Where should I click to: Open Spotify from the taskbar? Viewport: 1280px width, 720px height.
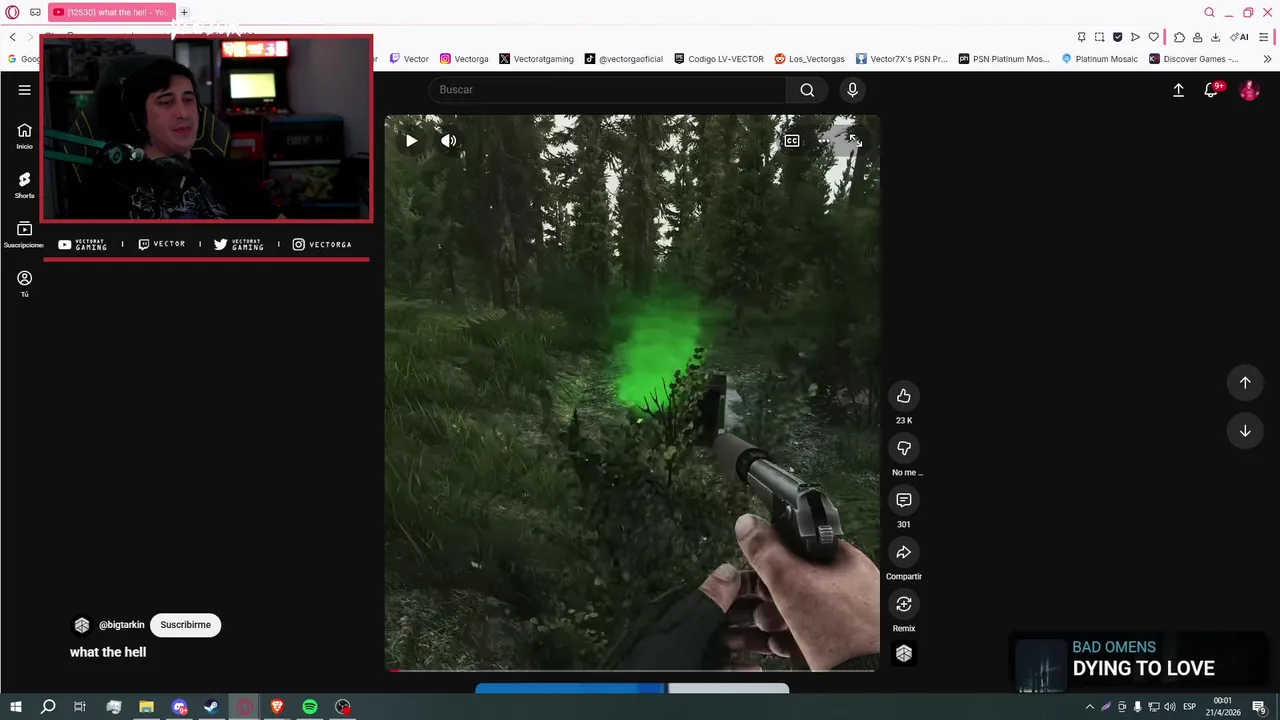[x=310, y=707]
